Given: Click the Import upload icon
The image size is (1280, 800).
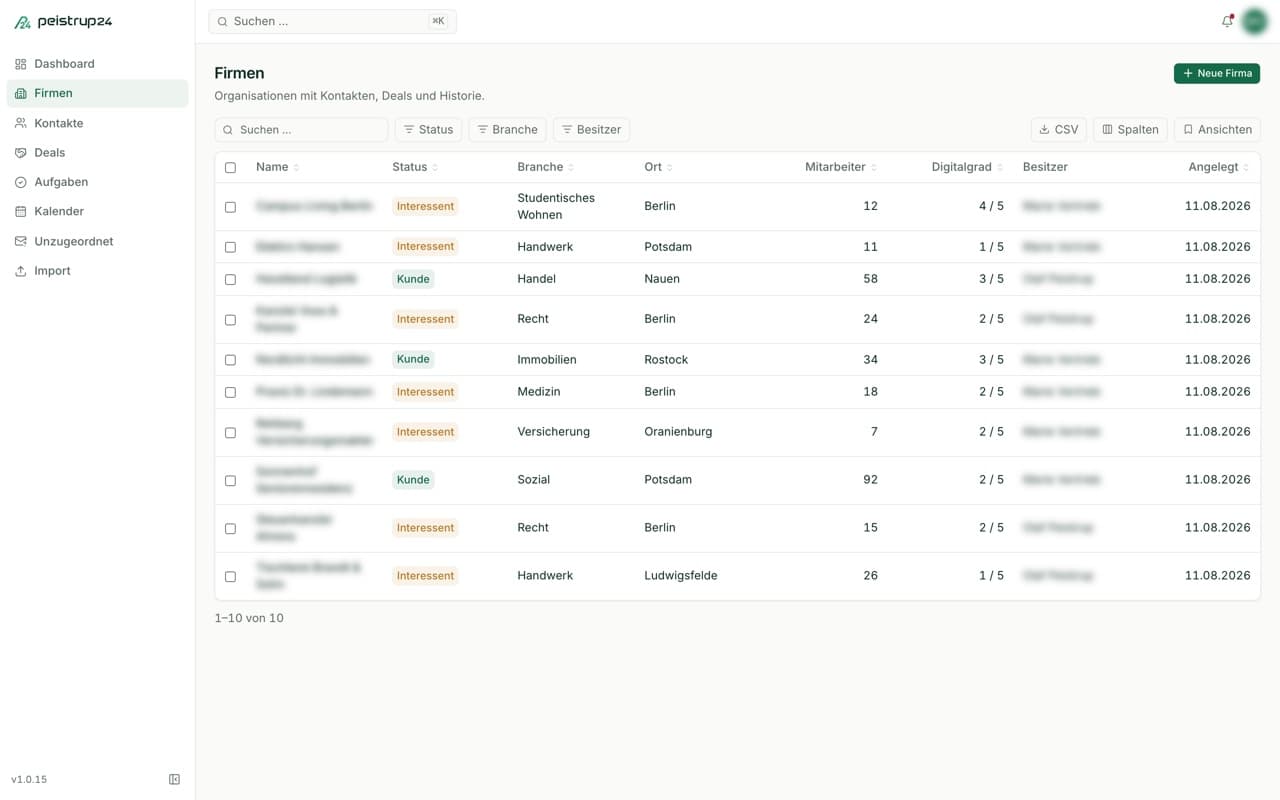Looking at the screenshot, I should point(20,271).
